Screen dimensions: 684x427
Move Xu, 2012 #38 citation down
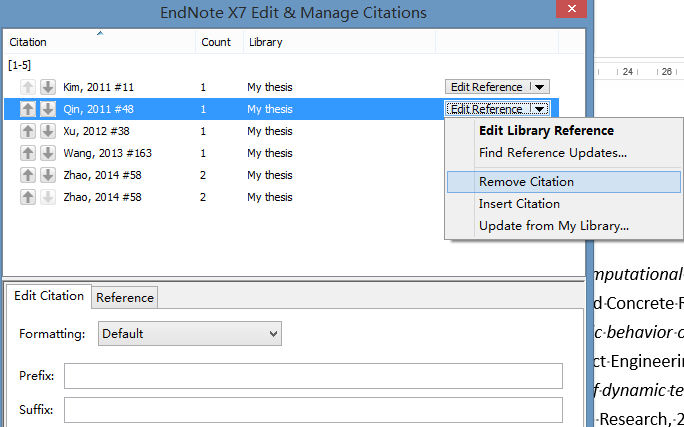(48, 131)
